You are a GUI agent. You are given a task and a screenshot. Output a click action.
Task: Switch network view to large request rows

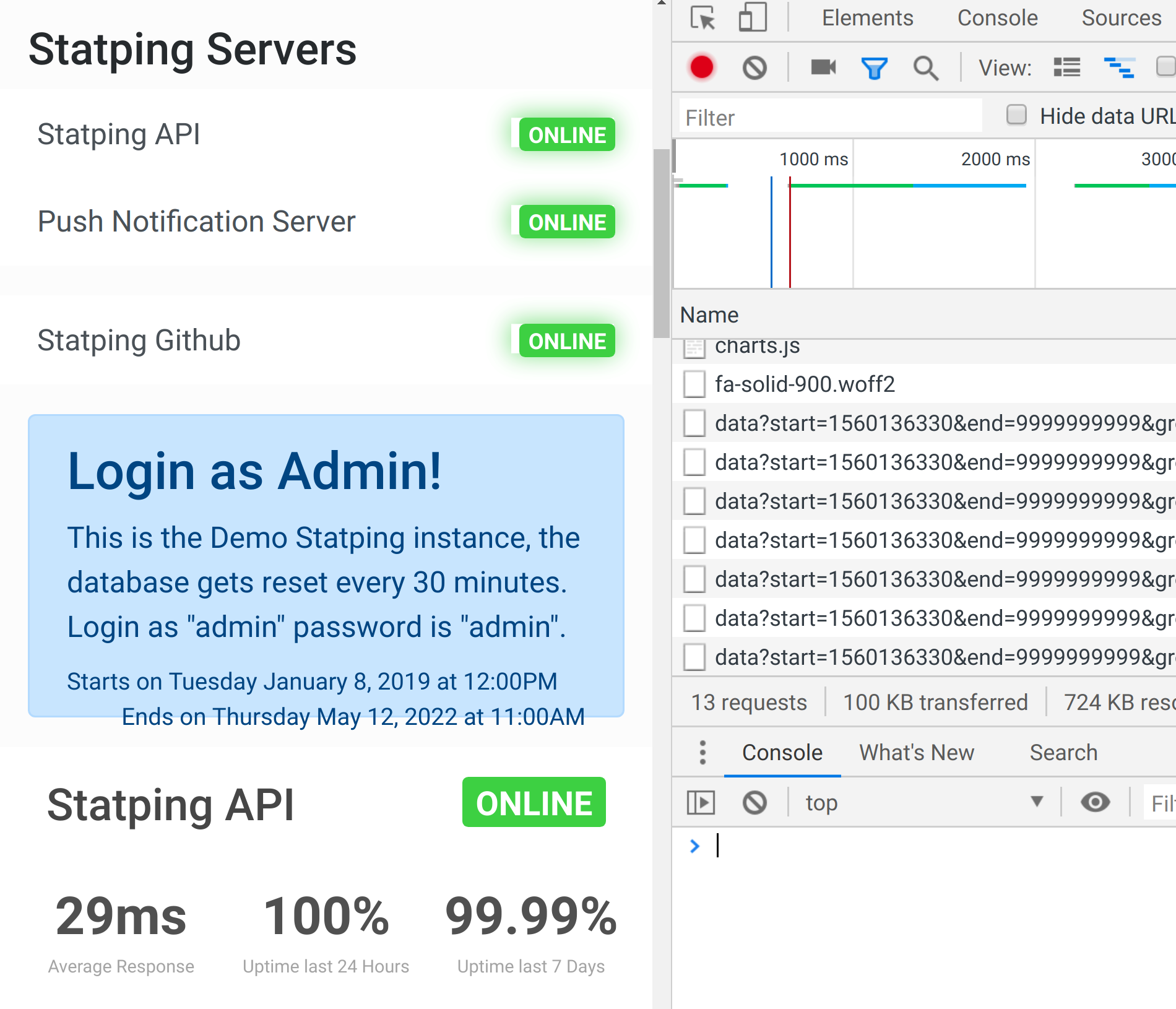(1067, 68)
